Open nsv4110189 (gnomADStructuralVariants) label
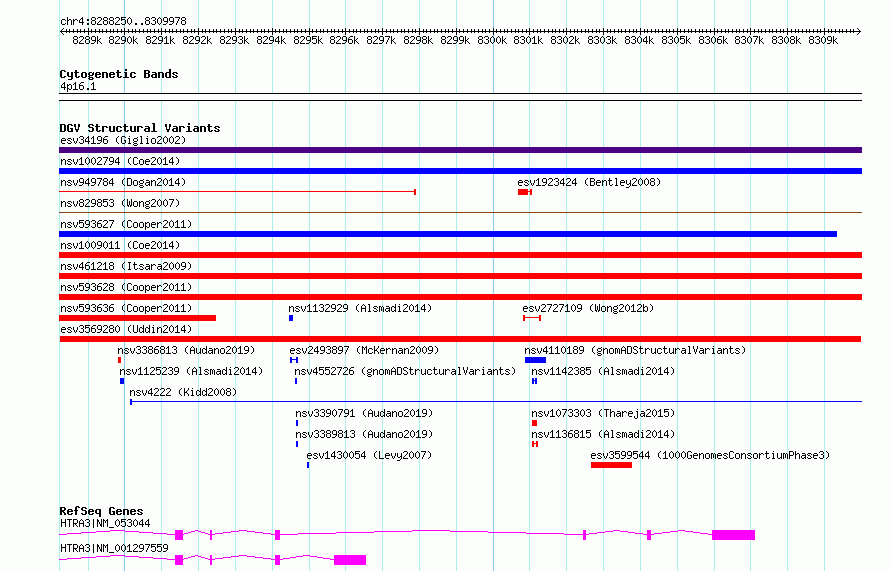Viewport: 890px width, 571px height. coord(635,350)
